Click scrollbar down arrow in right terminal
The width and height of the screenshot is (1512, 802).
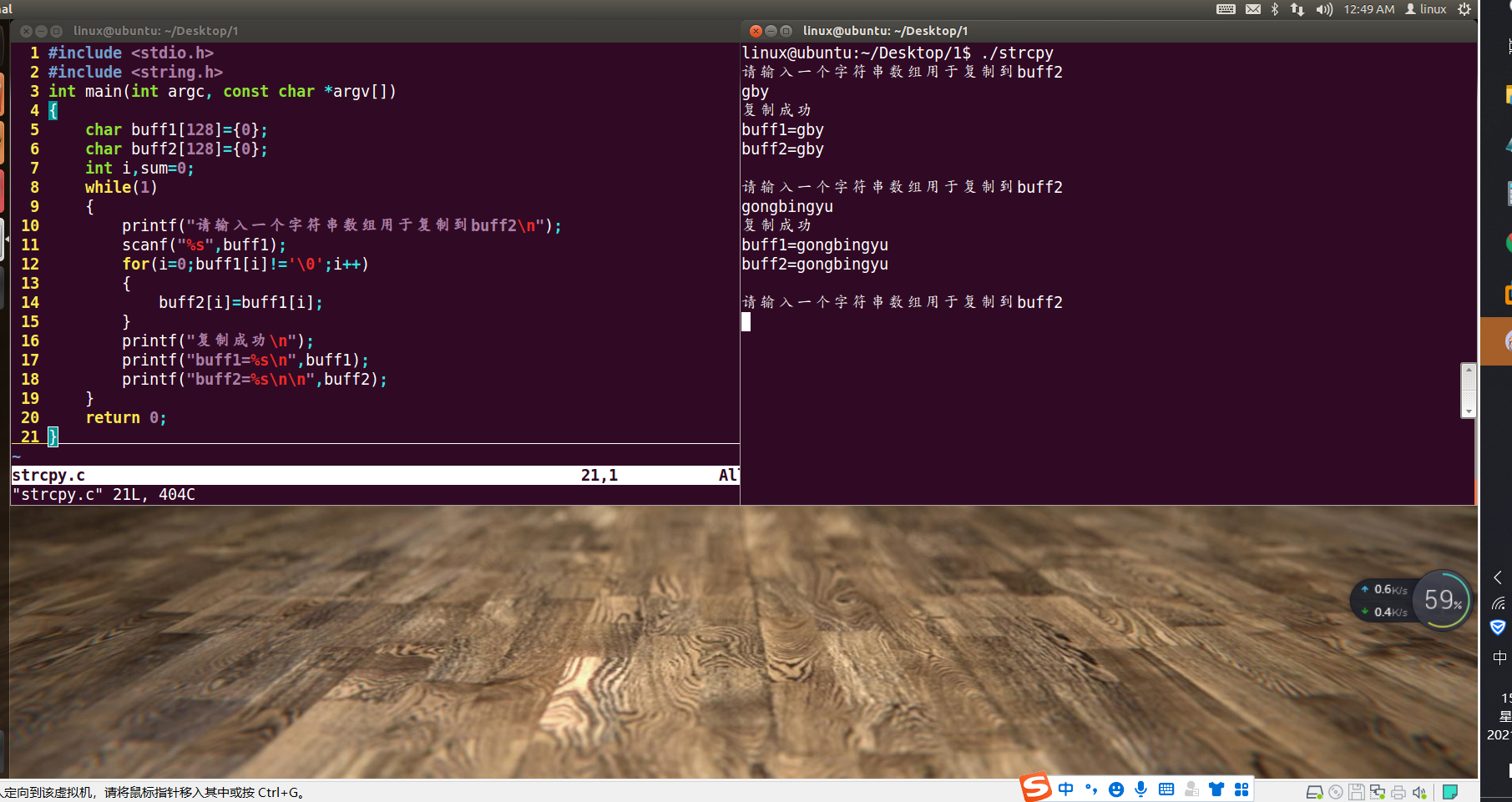click(x=1469, y=411)
